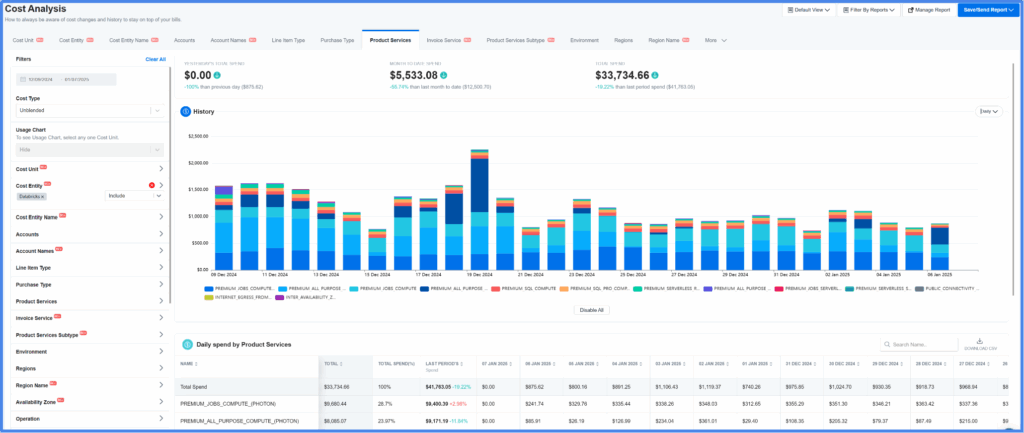Open the Daily granularity dropdown
Screen dimensions: 1024x433
click(x=989, y=112)
